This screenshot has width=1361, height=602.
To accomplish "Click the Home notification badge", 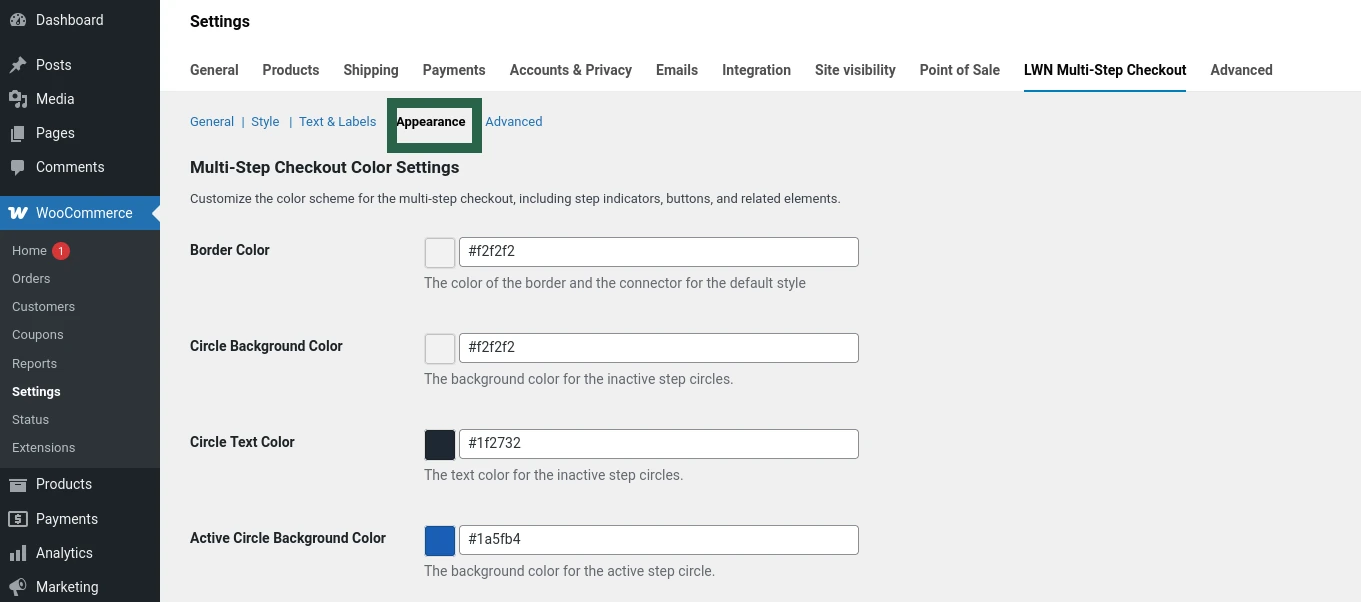I will [61, 251].
